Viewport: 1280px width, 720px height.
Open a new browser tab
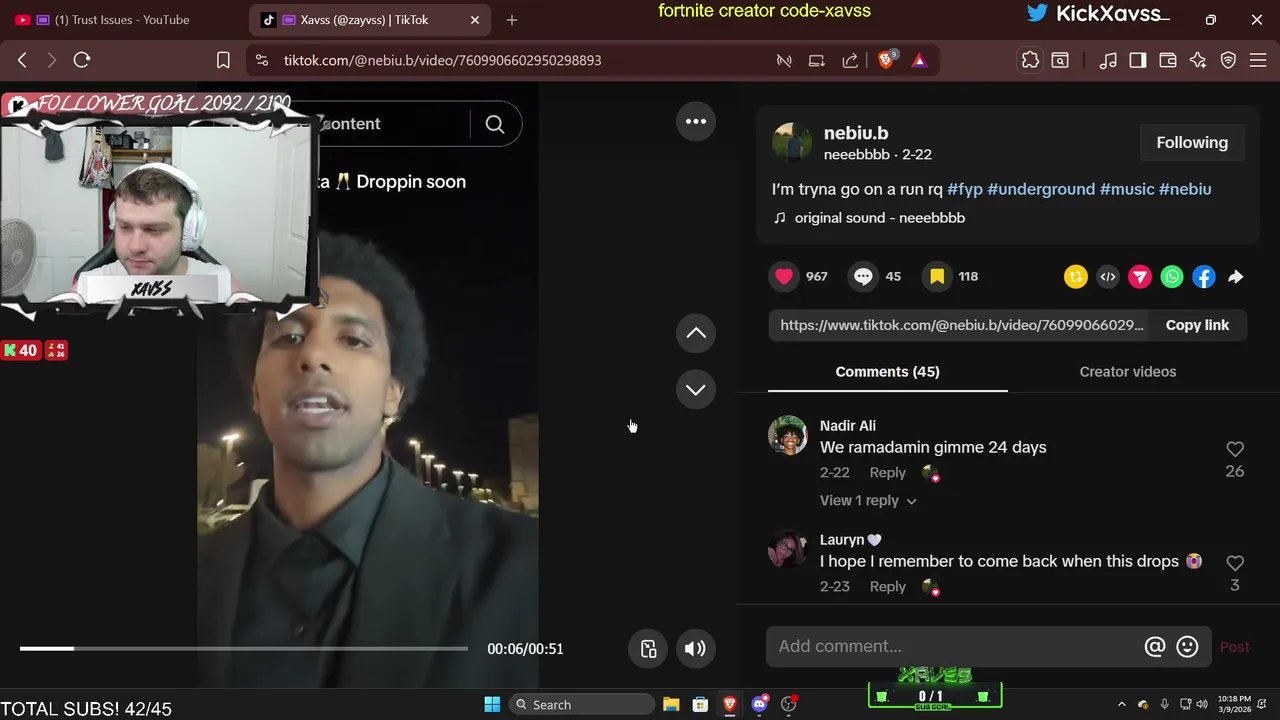tap(512, 20)
